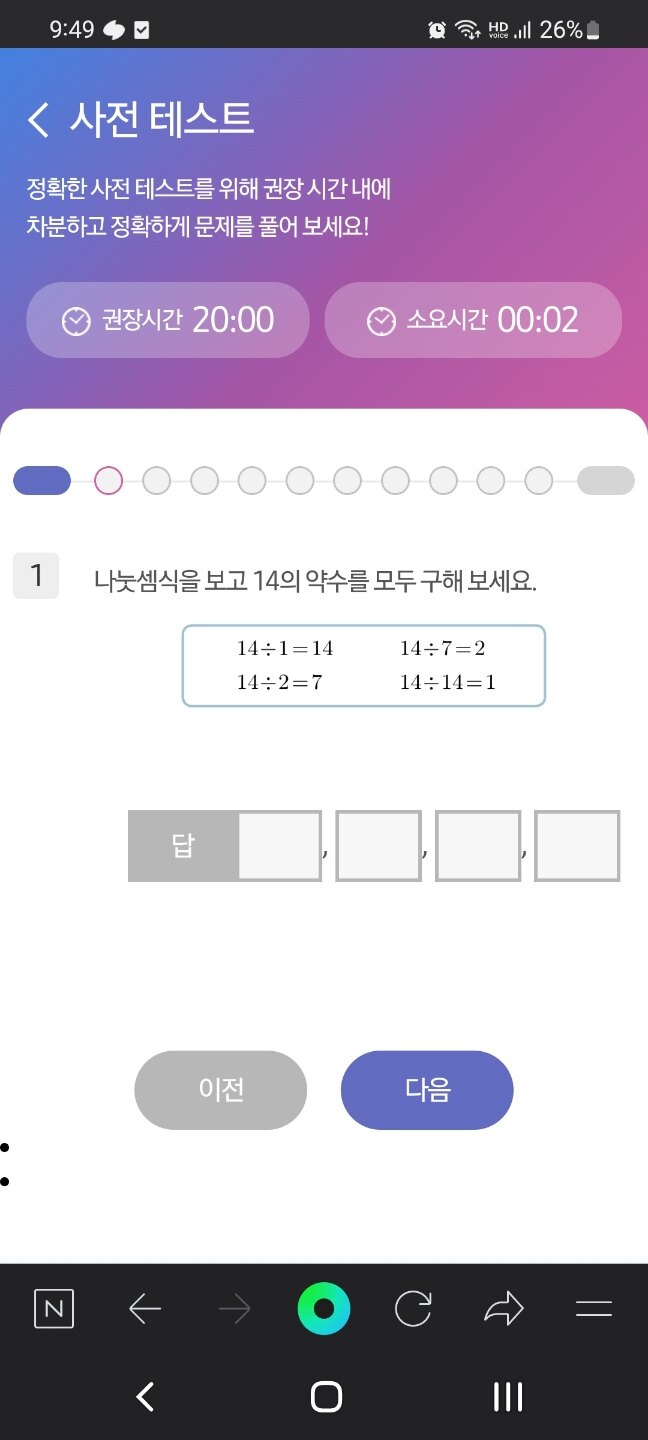The width and height of the screenshot is (648, 1440).
Task: Tap the gray end pill of progress bar
Action: 606,481
